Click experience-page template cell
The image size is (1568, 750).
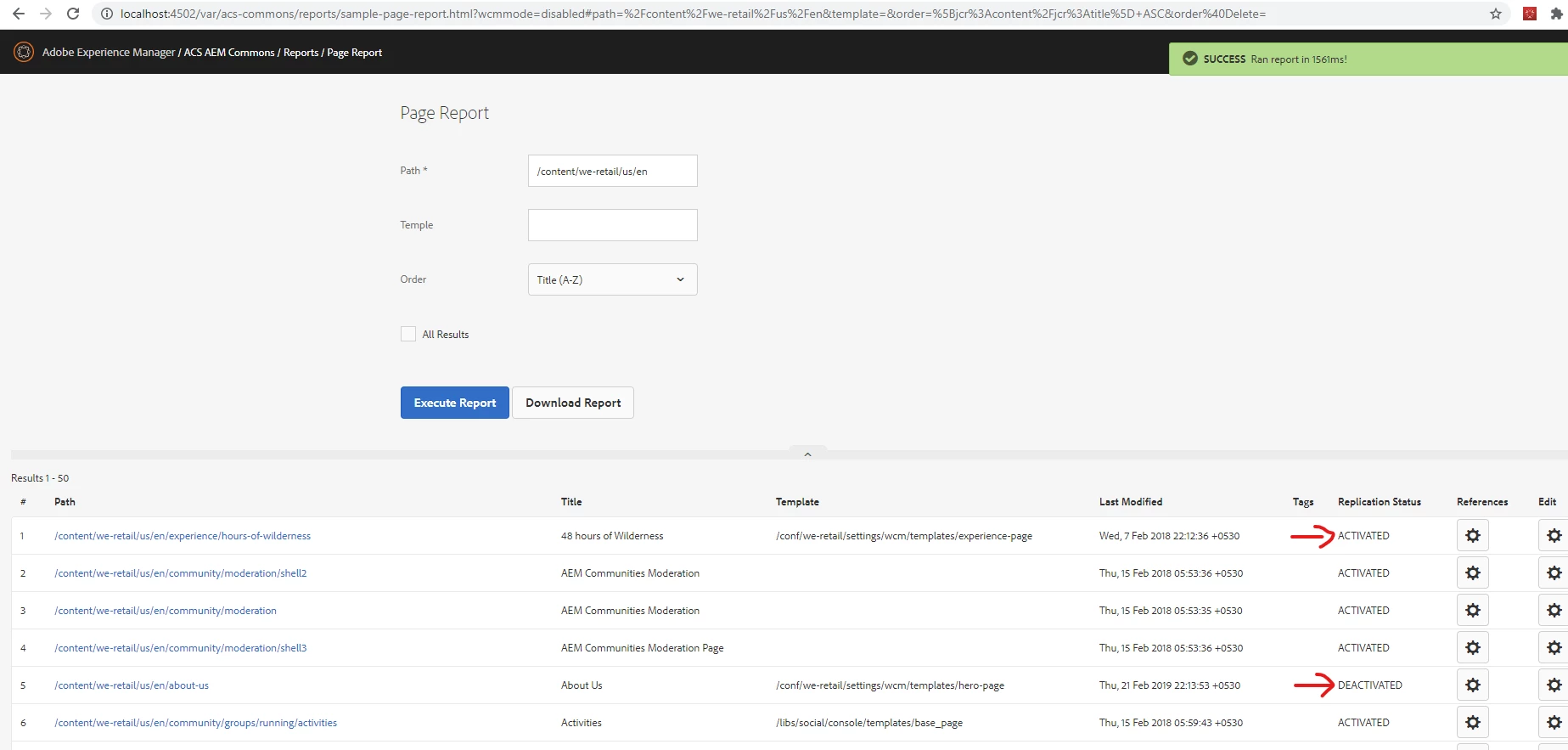(904, 536)
